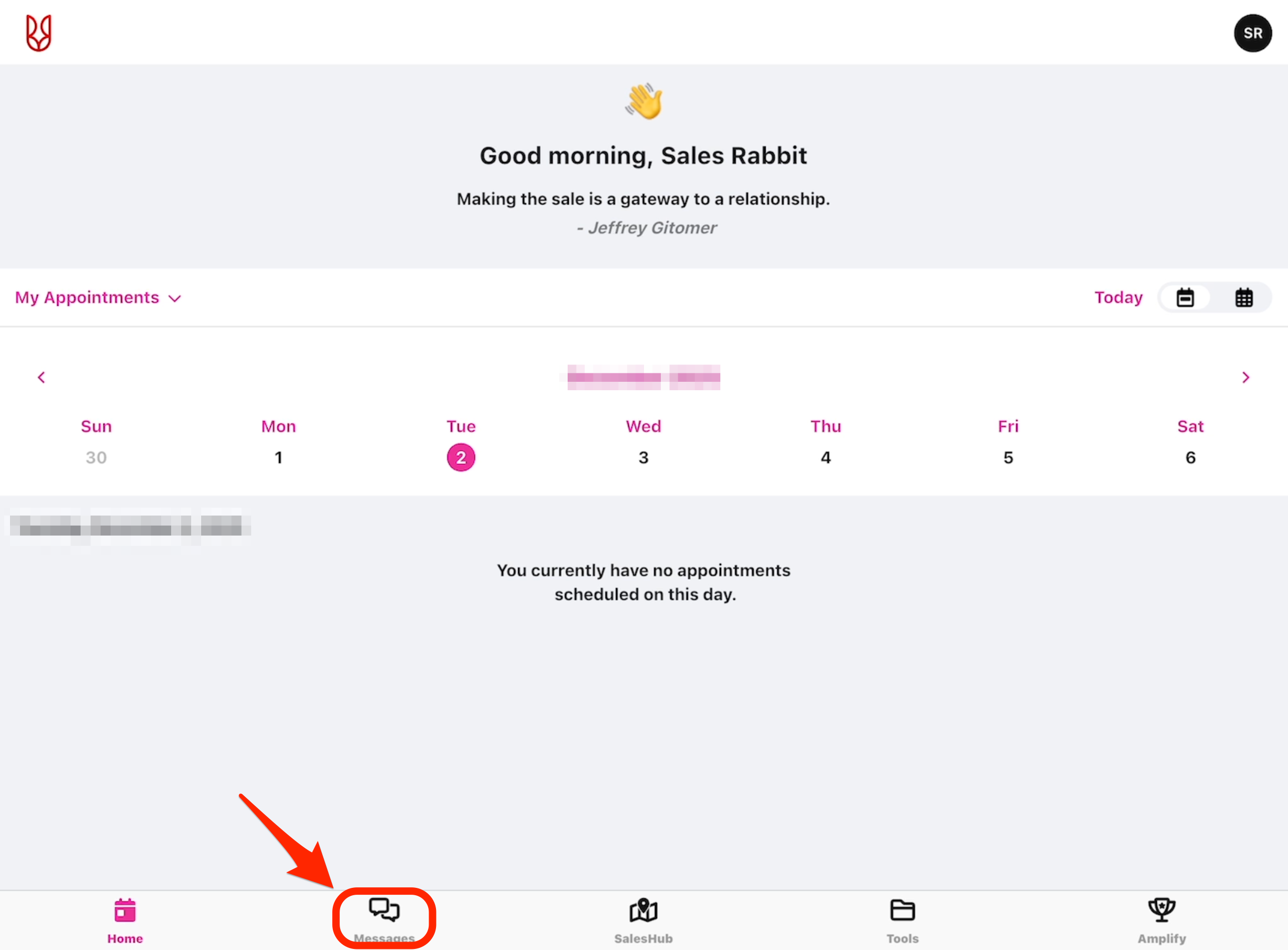Select Monday the 1st
Screen dimensions: 1288x950
pos(279,458)
